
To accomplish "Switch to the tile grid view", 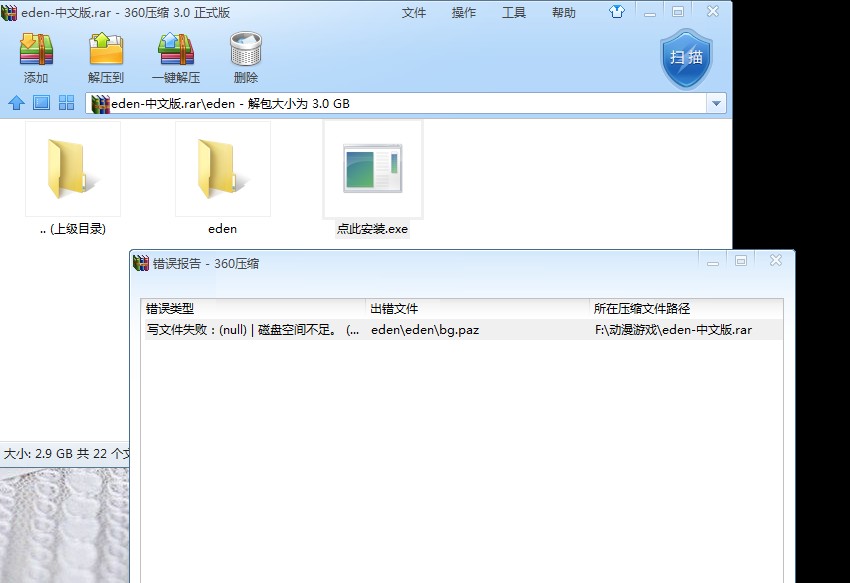I will coord(66,102).
